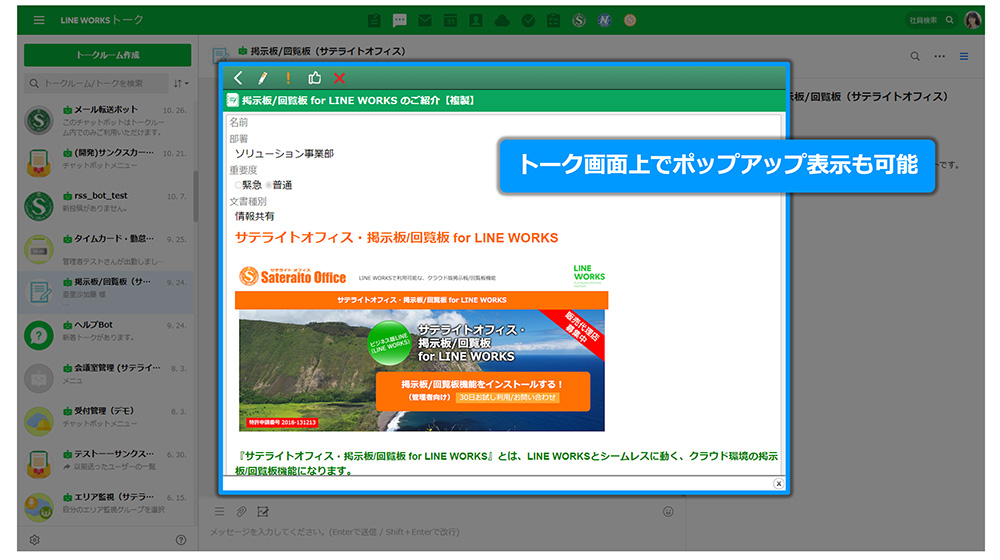Click the Sateraito Office logo in popup
This screenshot has width=1000, height=560.
(x=293, y=276)
